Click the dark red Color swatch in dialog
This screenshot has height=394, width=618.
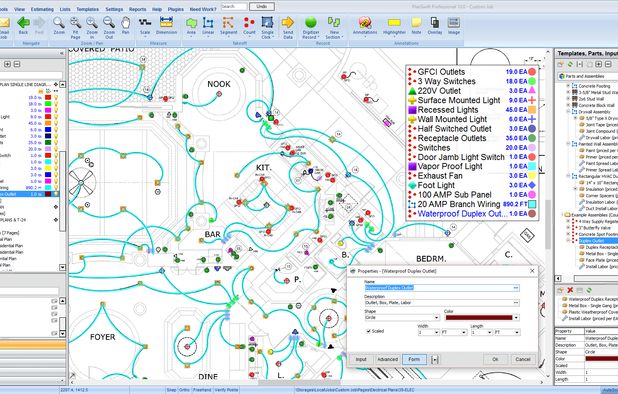tap(479, 318)
